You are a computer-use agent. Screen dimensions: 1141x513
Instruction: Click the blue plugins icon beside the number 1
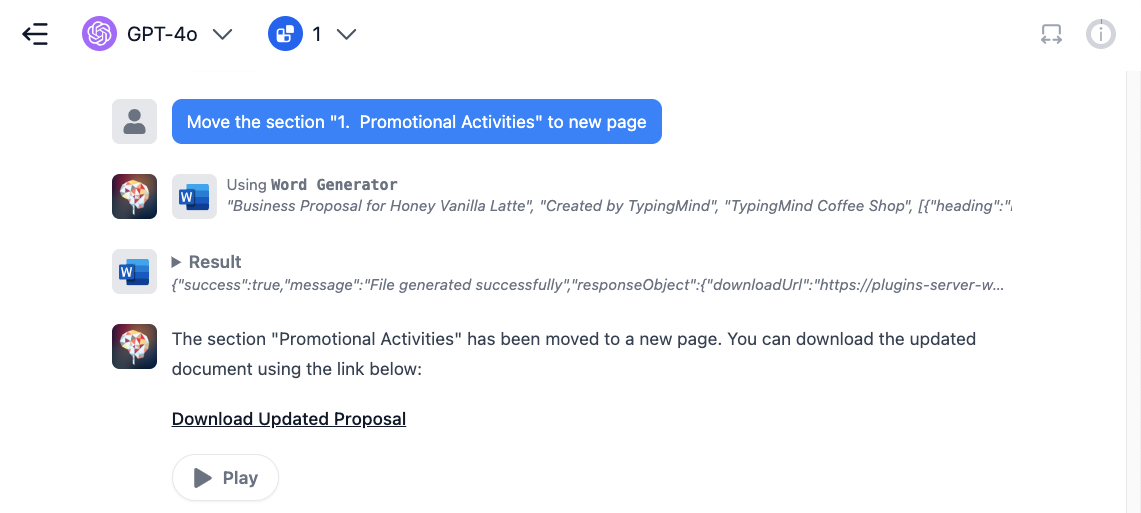tap(285, 33)
